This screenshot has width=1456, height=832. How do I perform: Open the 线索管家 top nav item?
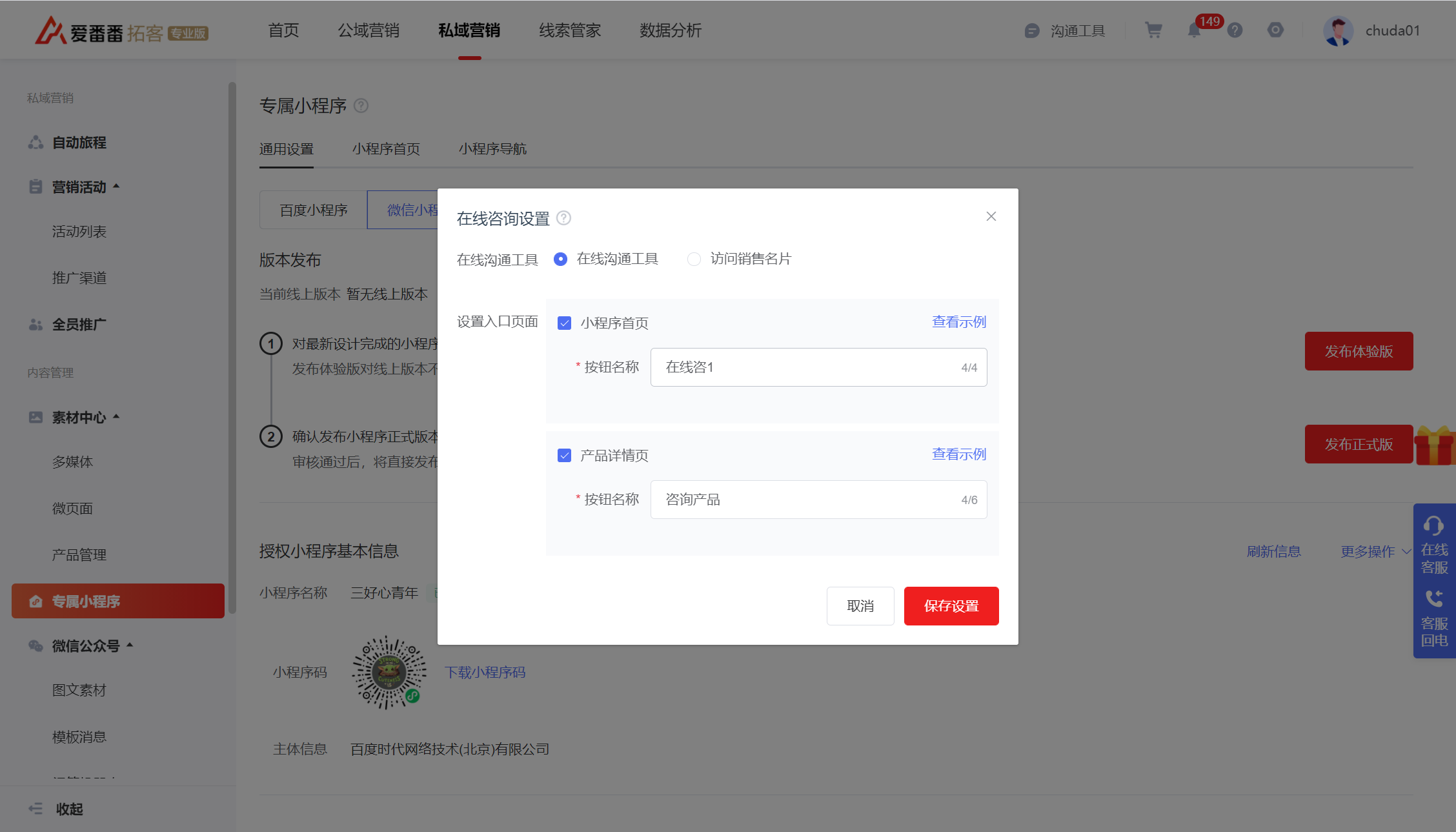point(570,30)
